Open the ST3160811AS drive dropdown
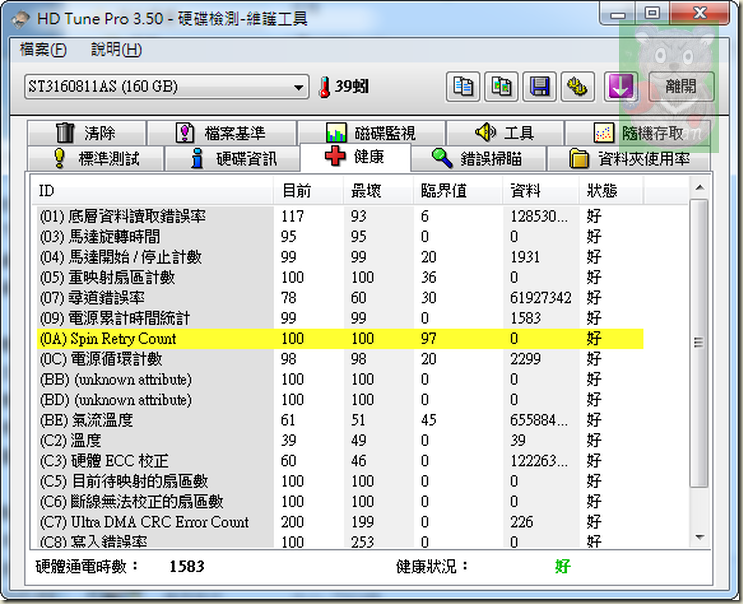Image resolution: width=743 pixels, height=604 pixels. (x=166, y=87)
